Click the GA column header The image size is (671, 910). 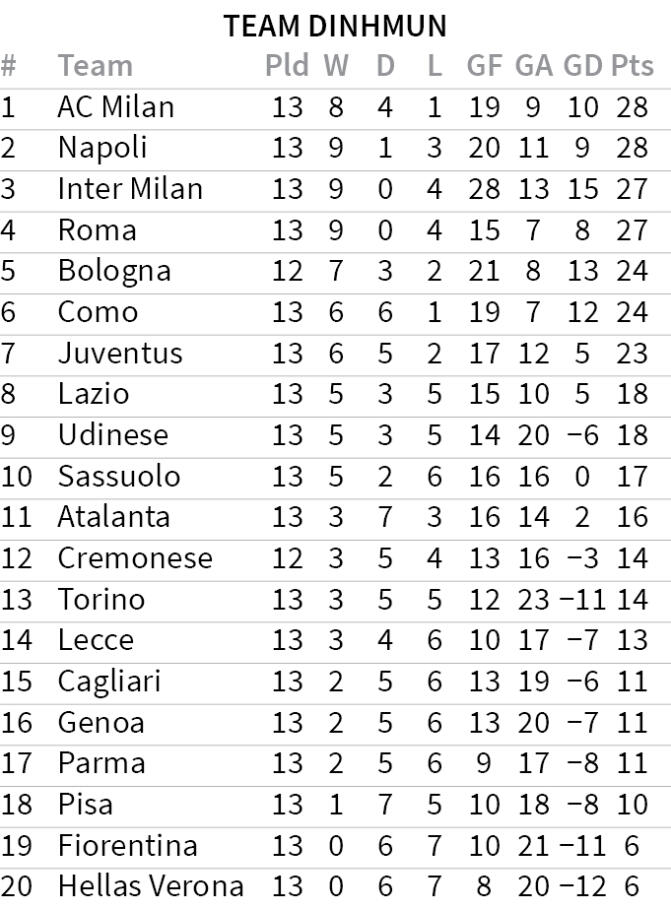tap(533, 66)
